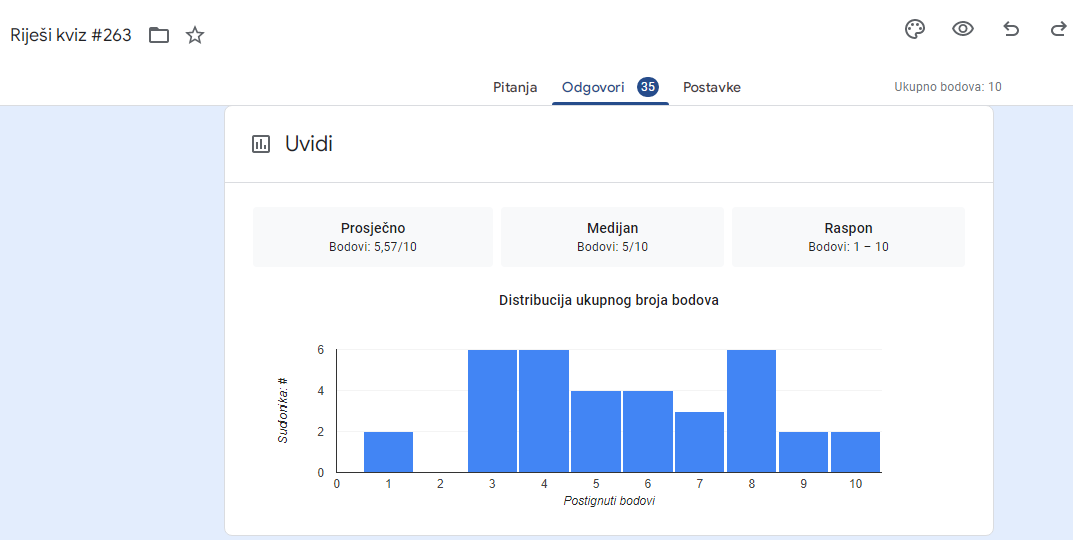Redo the last action

point(1057,29)
